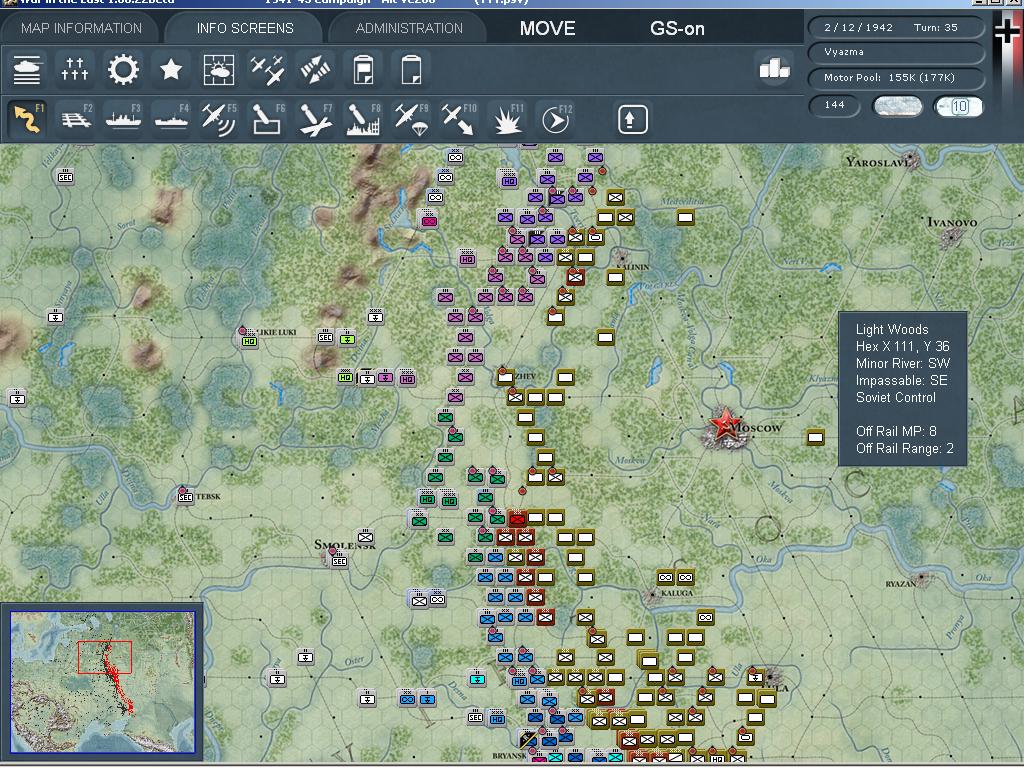Viewport: 1024px width, 768px height.
Task: Select F3 naval transport ship icon
Action: [123, 119]
